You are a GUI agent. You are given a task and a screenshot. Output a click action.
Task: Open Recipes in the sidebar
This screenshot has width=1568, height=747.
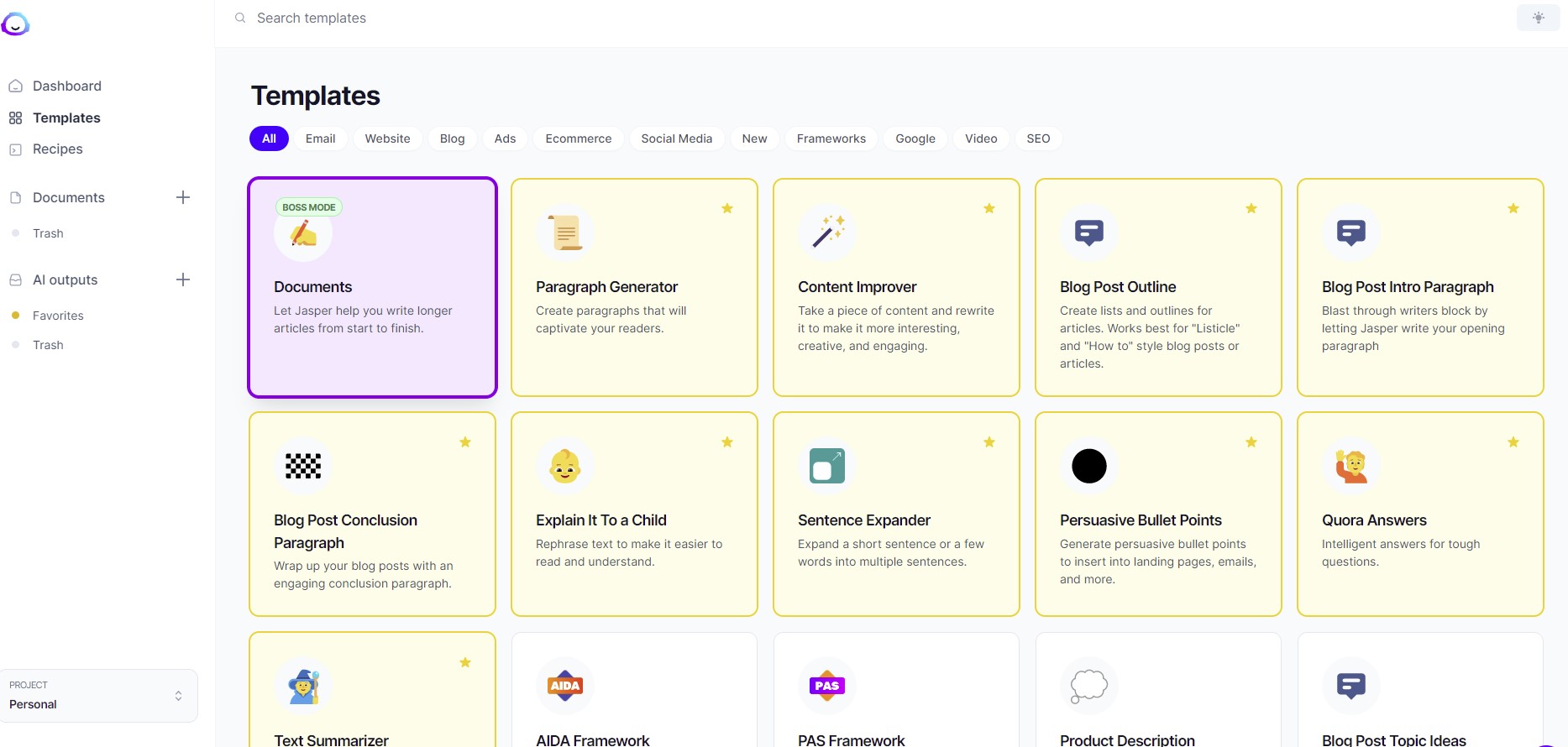pos(57,149)
